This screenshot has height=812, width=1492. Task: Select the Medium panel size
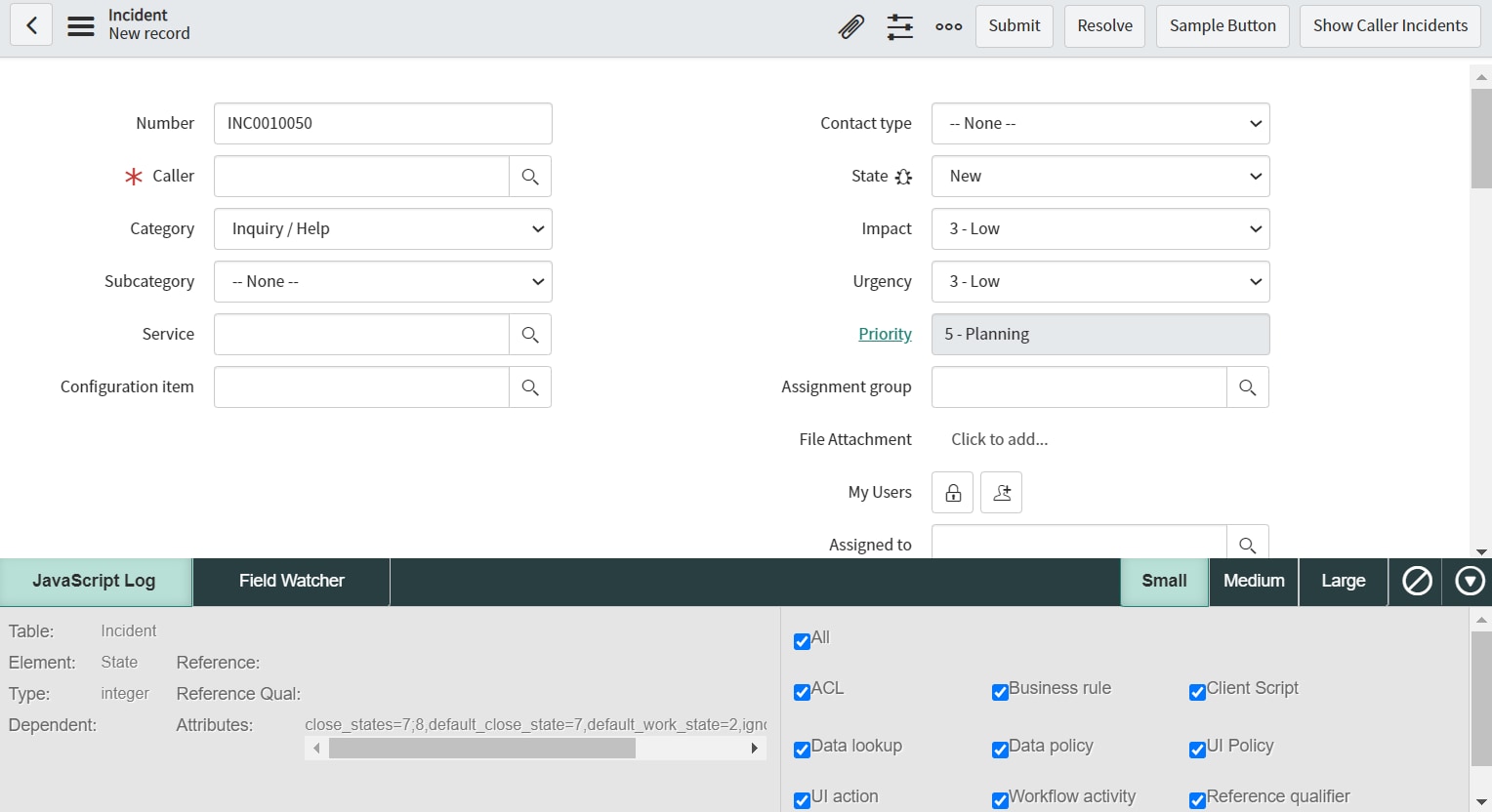coord(1254,582)
